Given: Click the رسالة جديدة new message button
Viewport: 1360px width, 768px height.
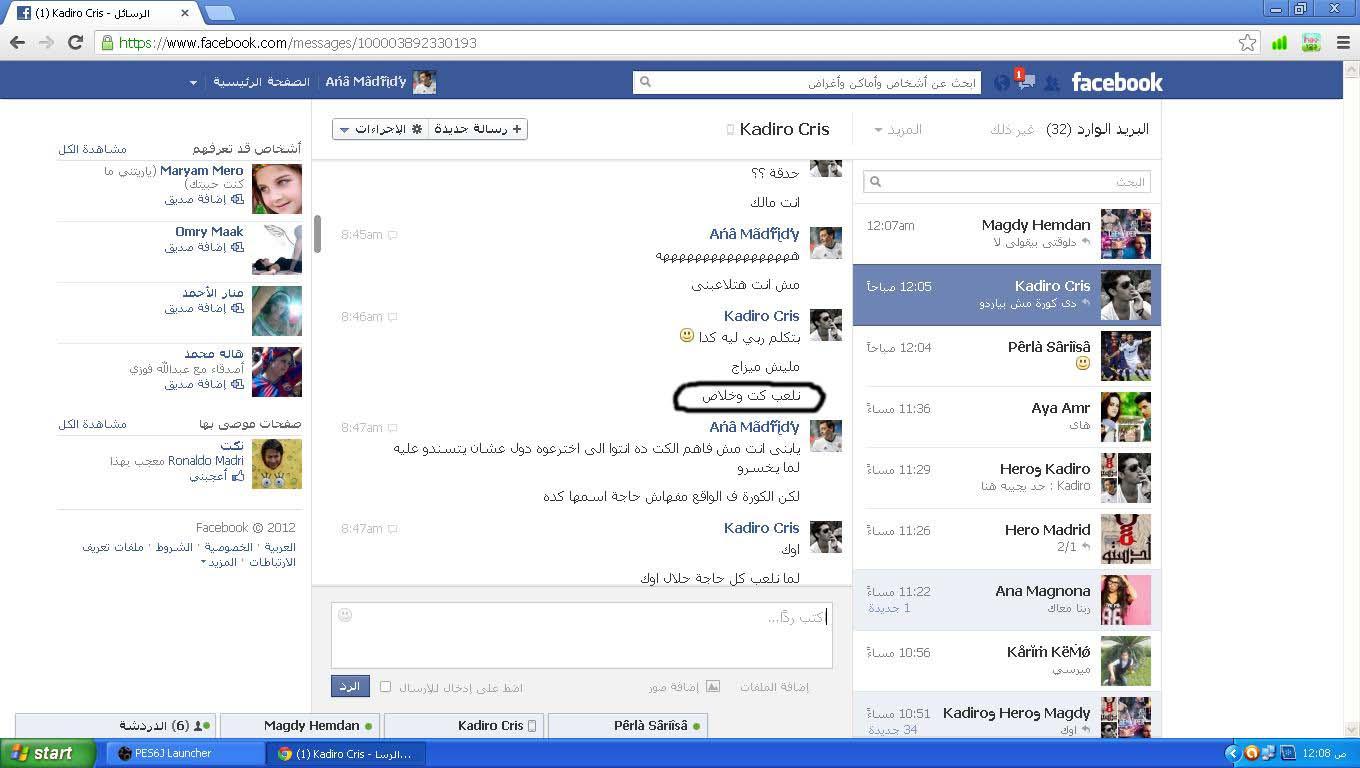Looking at the screenshot, I should pos(478,129).
